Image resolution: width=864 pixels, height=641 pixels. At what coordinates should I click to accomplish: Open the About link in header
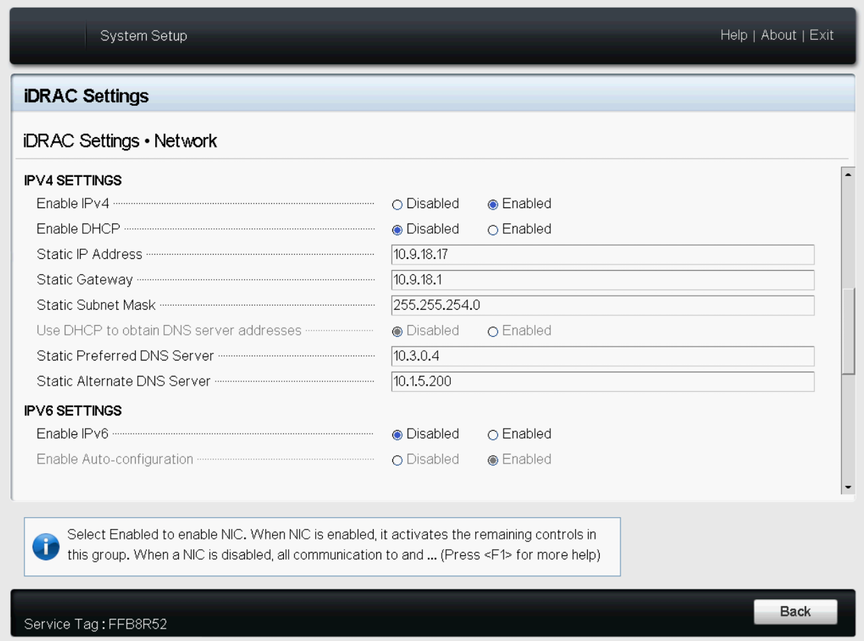778,35
